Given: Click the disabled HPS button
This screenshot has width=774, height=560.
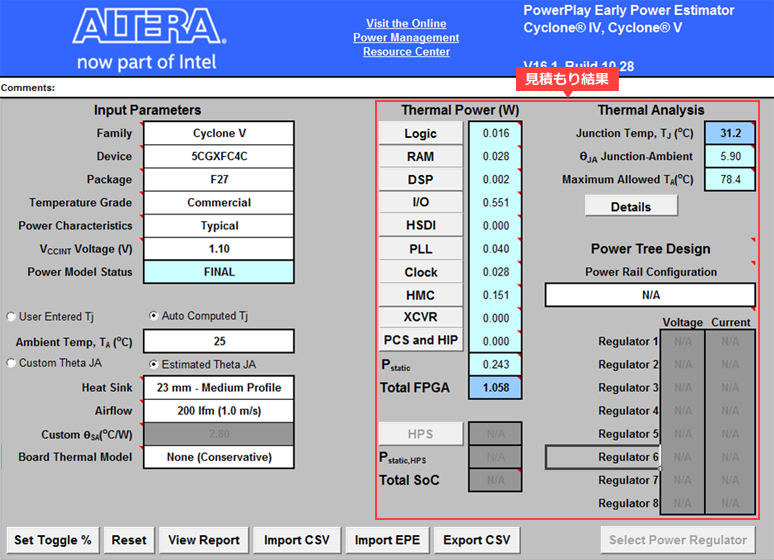Looking at the screenshot, I should pos(421,434).
